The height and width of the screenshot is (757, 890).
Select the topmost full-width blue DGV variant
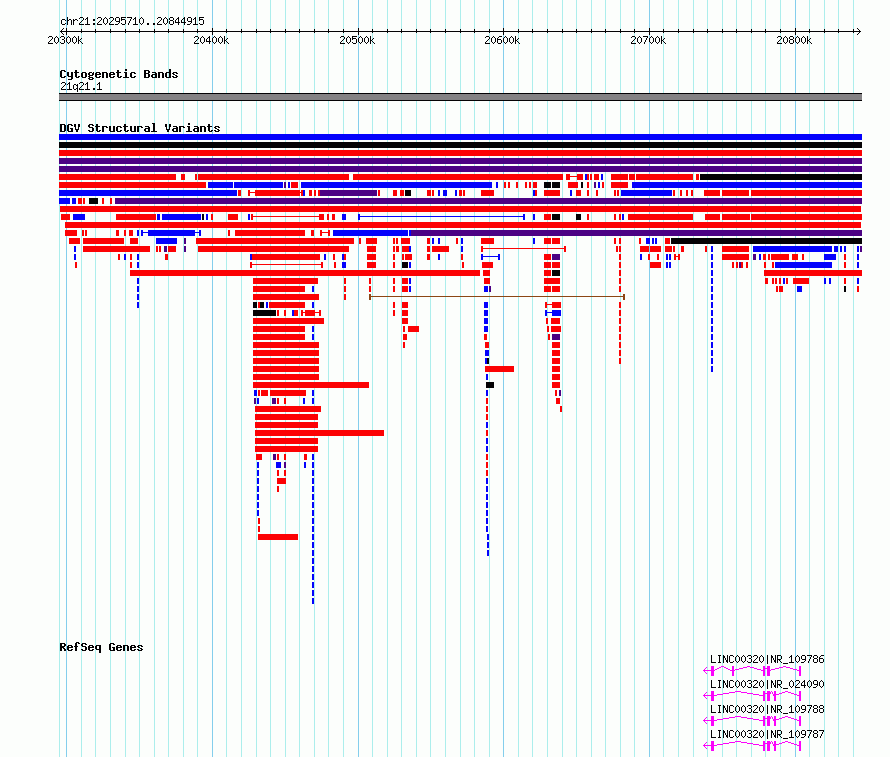(x=460, y=137)
